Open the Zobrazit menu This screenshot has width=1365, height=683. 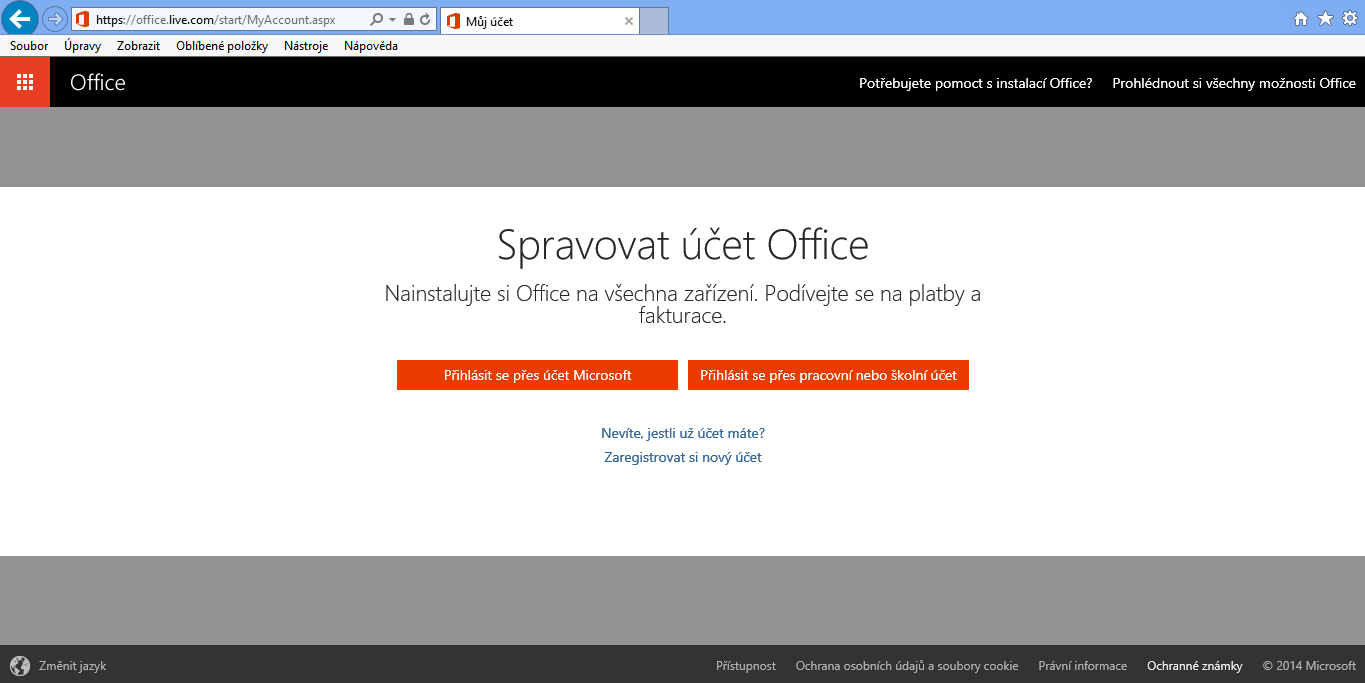tap(138, 46)
